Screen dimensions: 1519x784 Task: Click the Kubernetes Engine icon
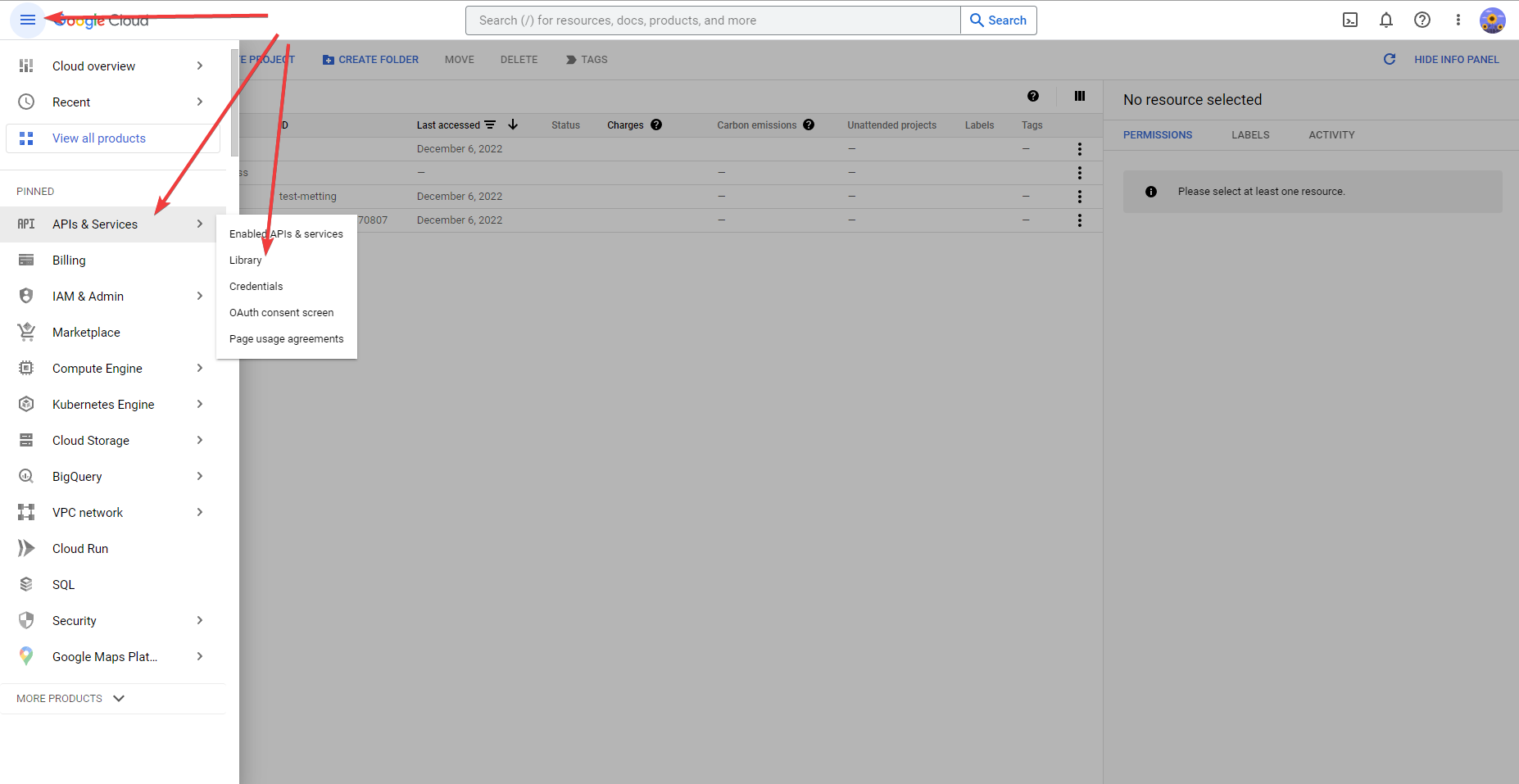click(26, 404)
